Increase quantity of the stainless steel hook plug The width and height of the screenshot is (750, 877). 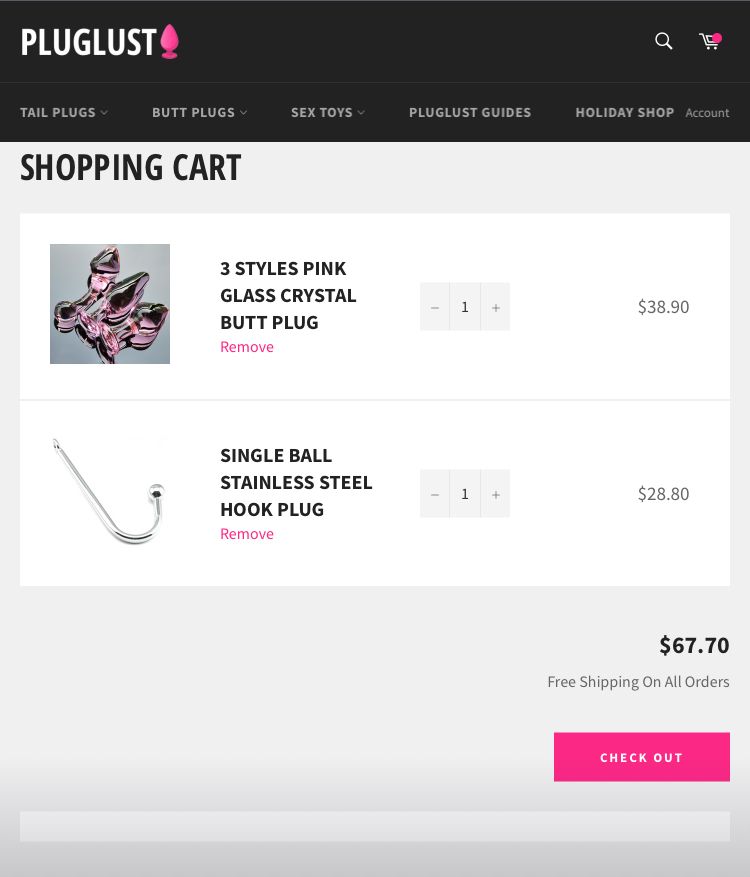[x=495, y=493]
